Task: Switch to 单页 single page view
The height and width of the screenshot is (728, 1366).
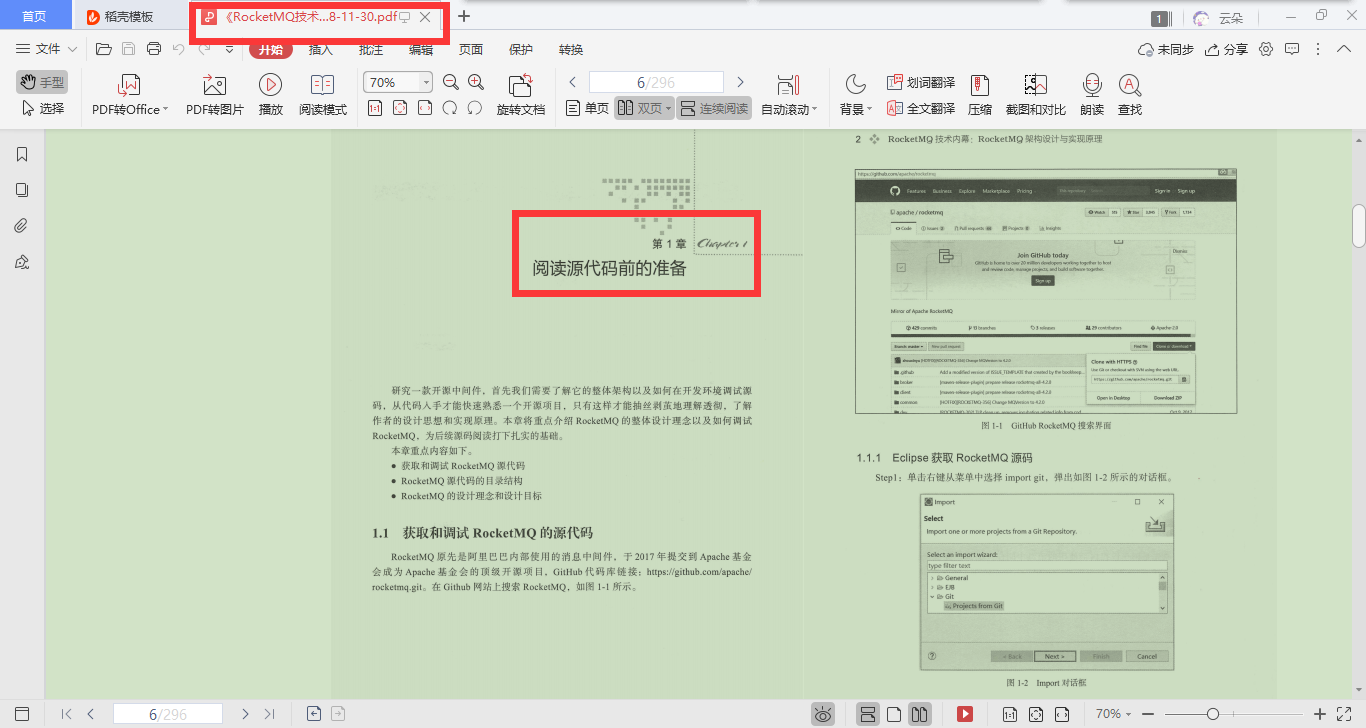Action: point(587,108)
